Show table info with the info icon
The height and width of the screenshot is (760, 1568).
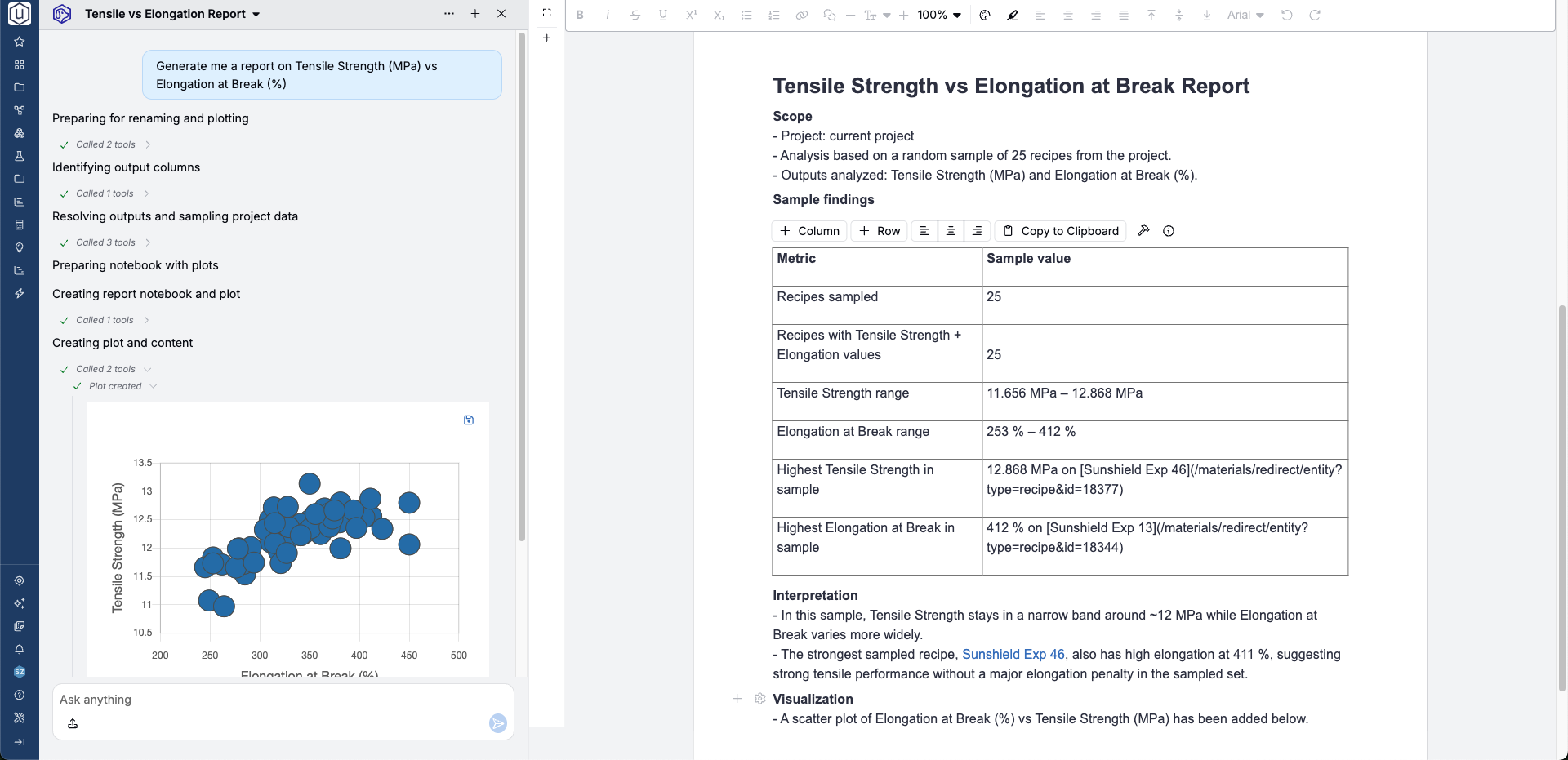(1169, 231)
